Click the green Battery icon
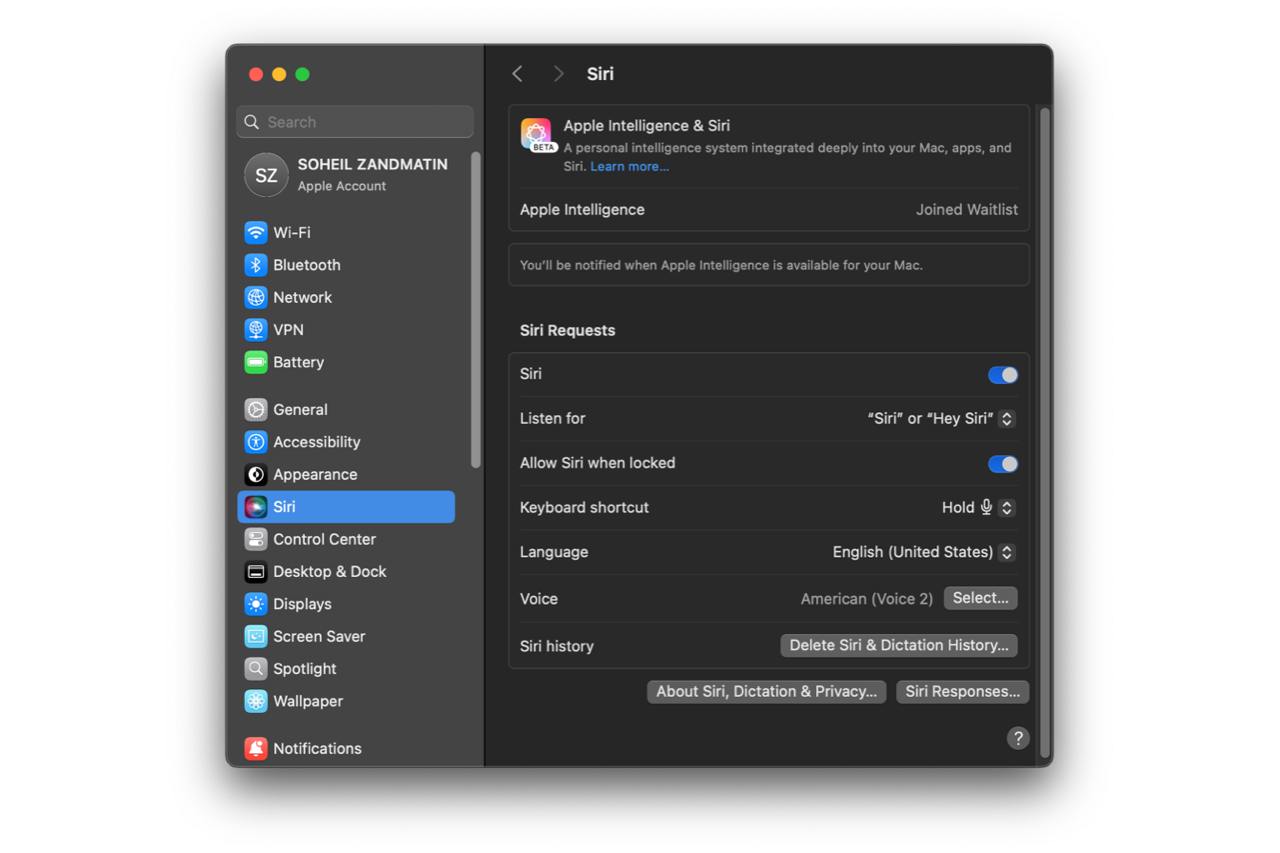 coord(256,362)
